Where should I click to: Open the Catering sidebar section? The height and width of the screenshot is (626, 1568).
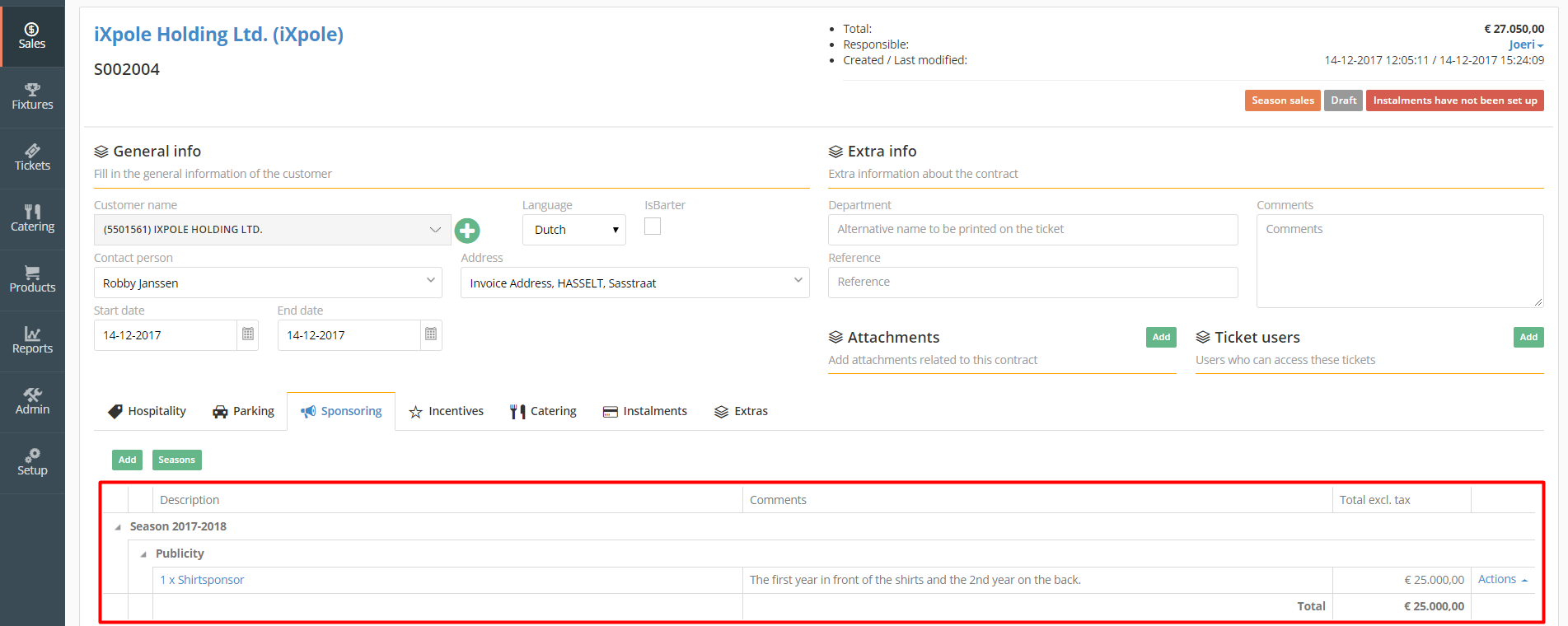(32, 219)
